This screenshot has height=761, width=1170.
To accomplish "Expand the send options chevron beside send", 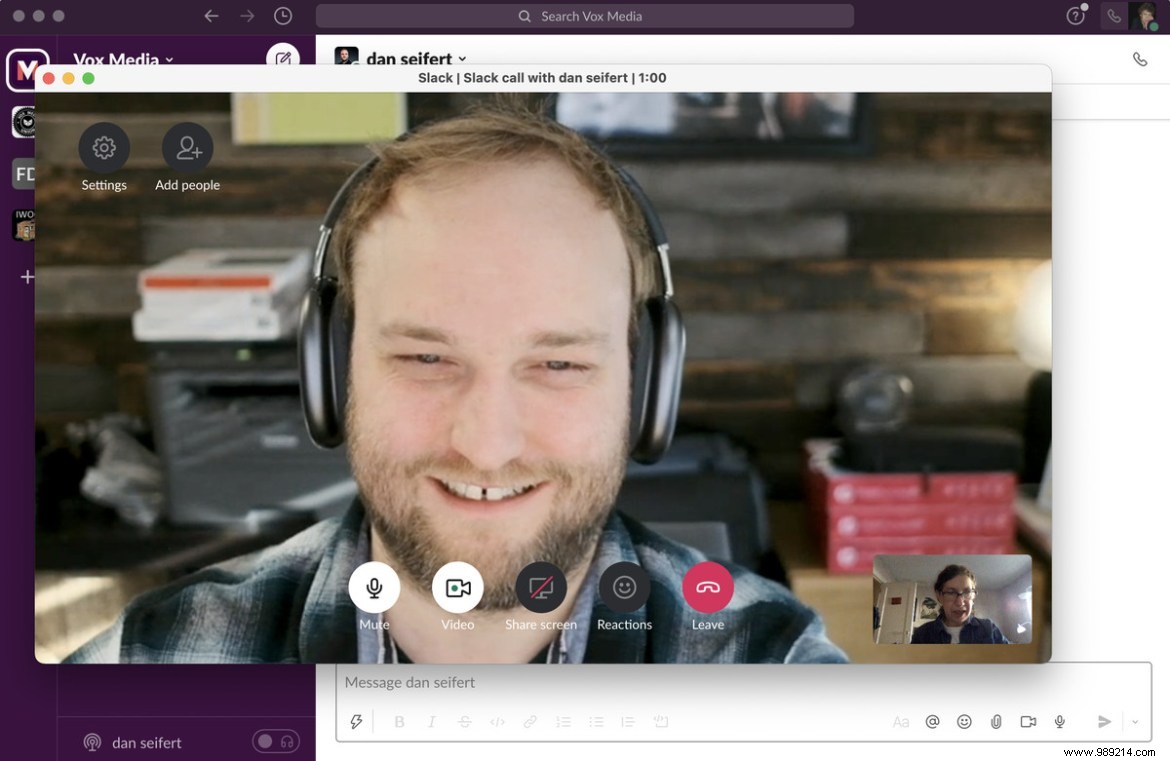I will tap(1134, 721).
